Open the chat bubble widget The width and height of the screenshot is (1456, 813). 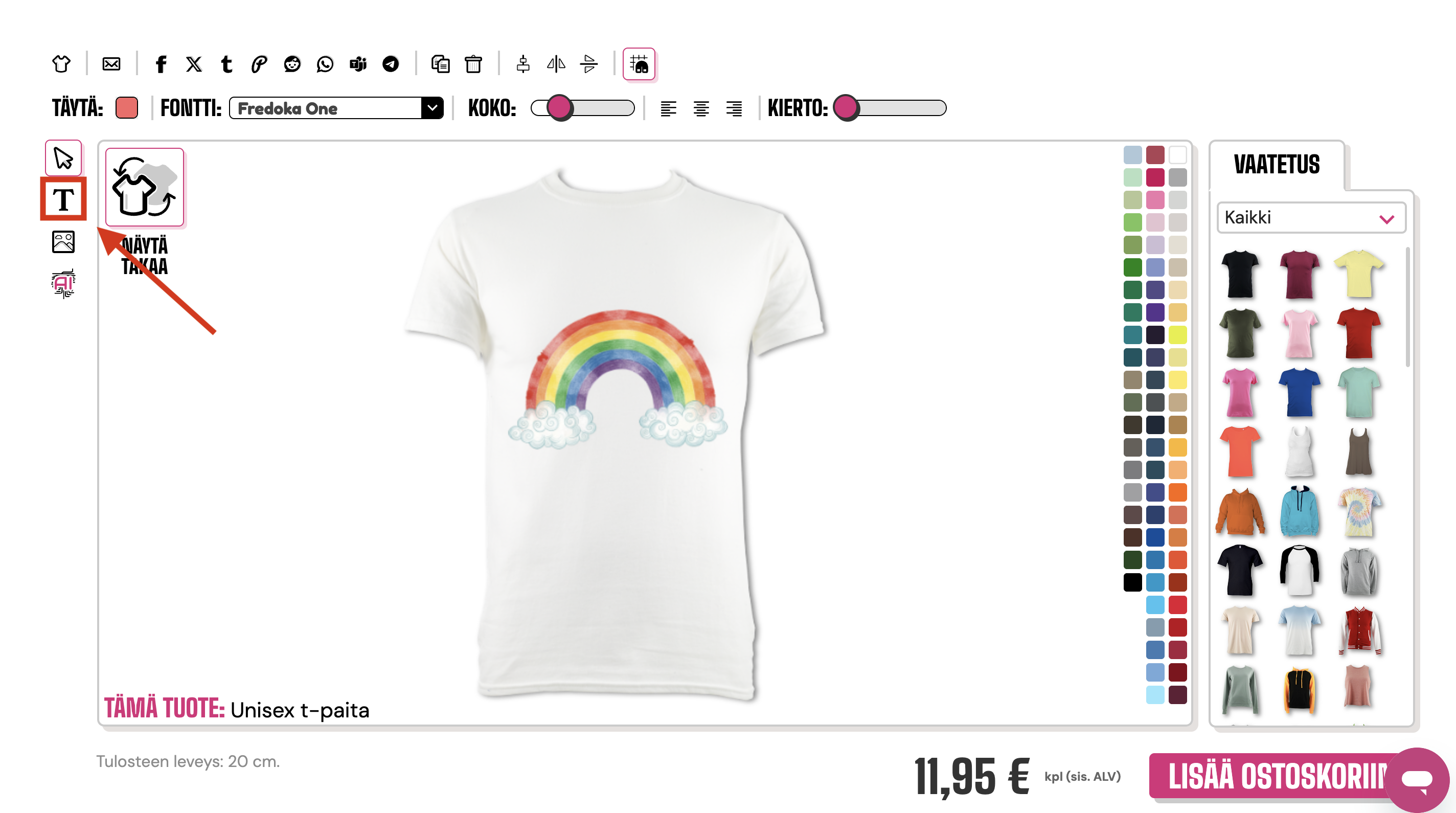(1417, 779)
